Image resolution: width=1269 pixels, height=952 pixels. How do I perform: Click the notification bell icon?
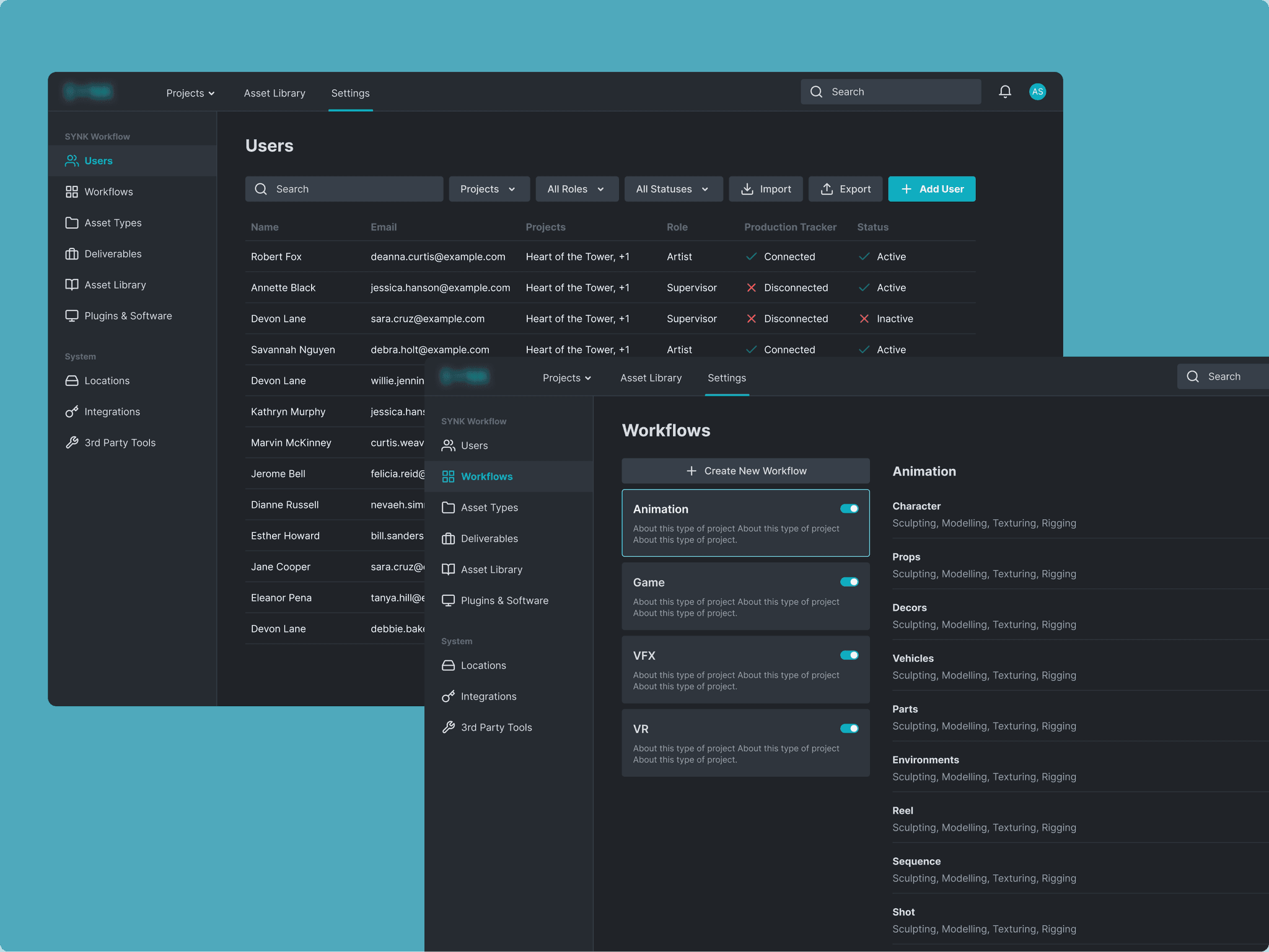[x=1004, y=92]
